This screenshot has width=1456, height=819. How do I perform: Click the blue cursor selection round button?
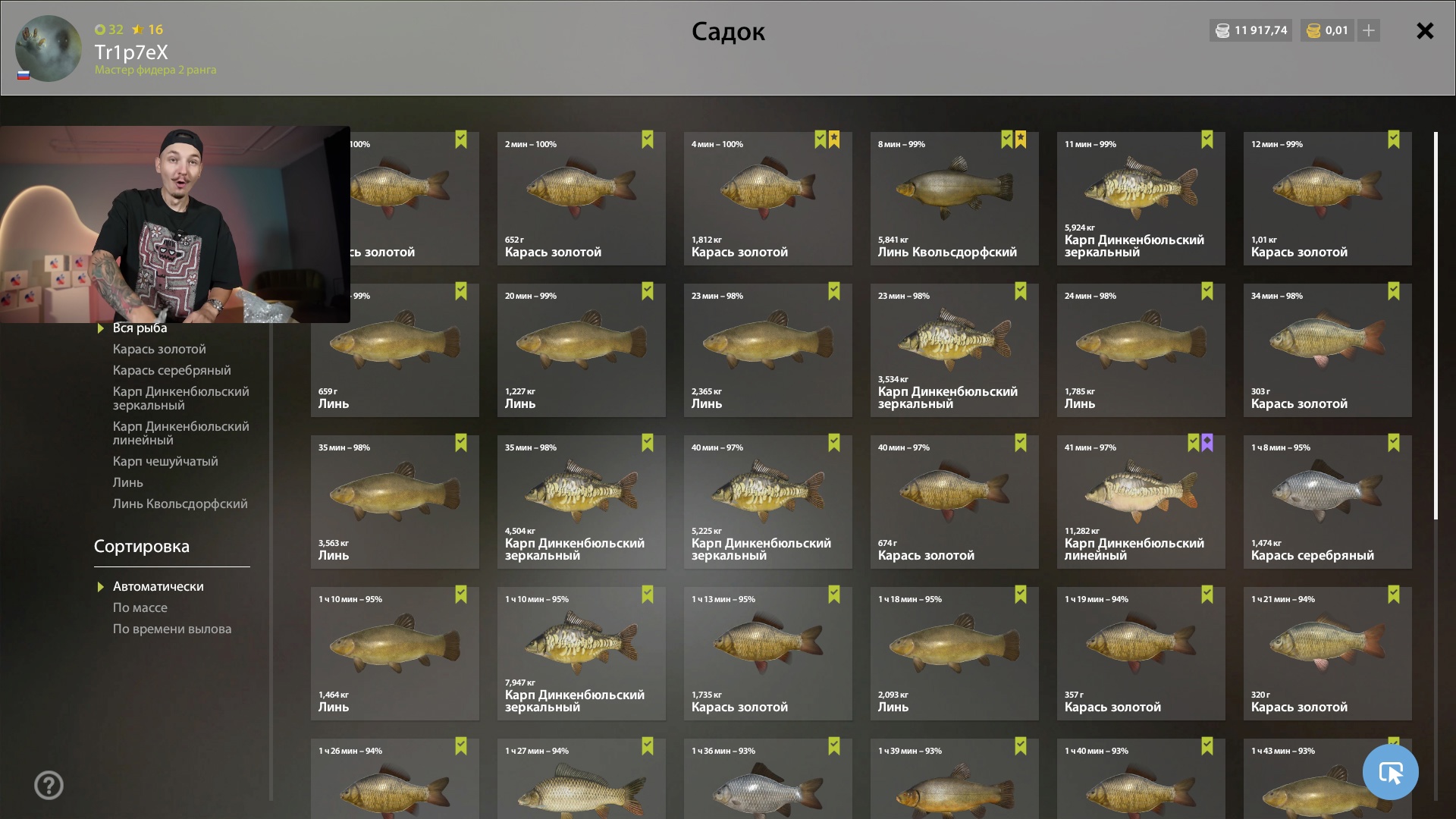[x=1390, y=772]
